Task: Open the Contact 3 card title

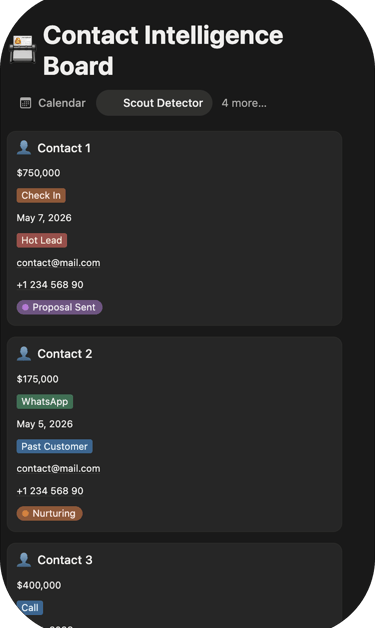Action: (65, 560)
